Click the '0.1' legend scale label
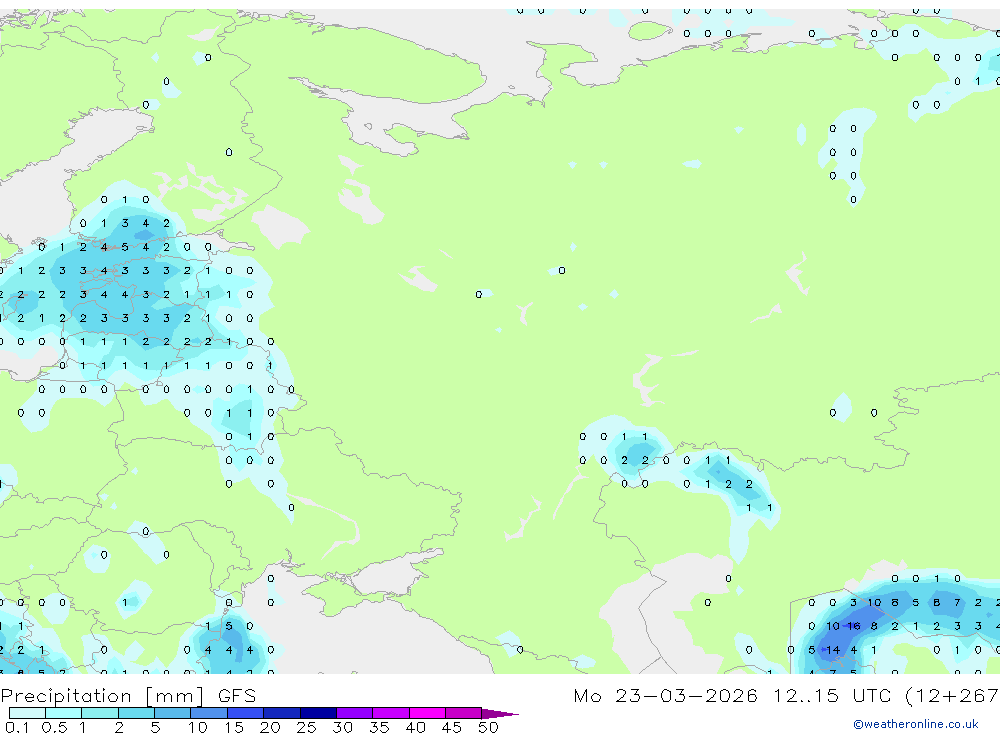 click(17, 727)
